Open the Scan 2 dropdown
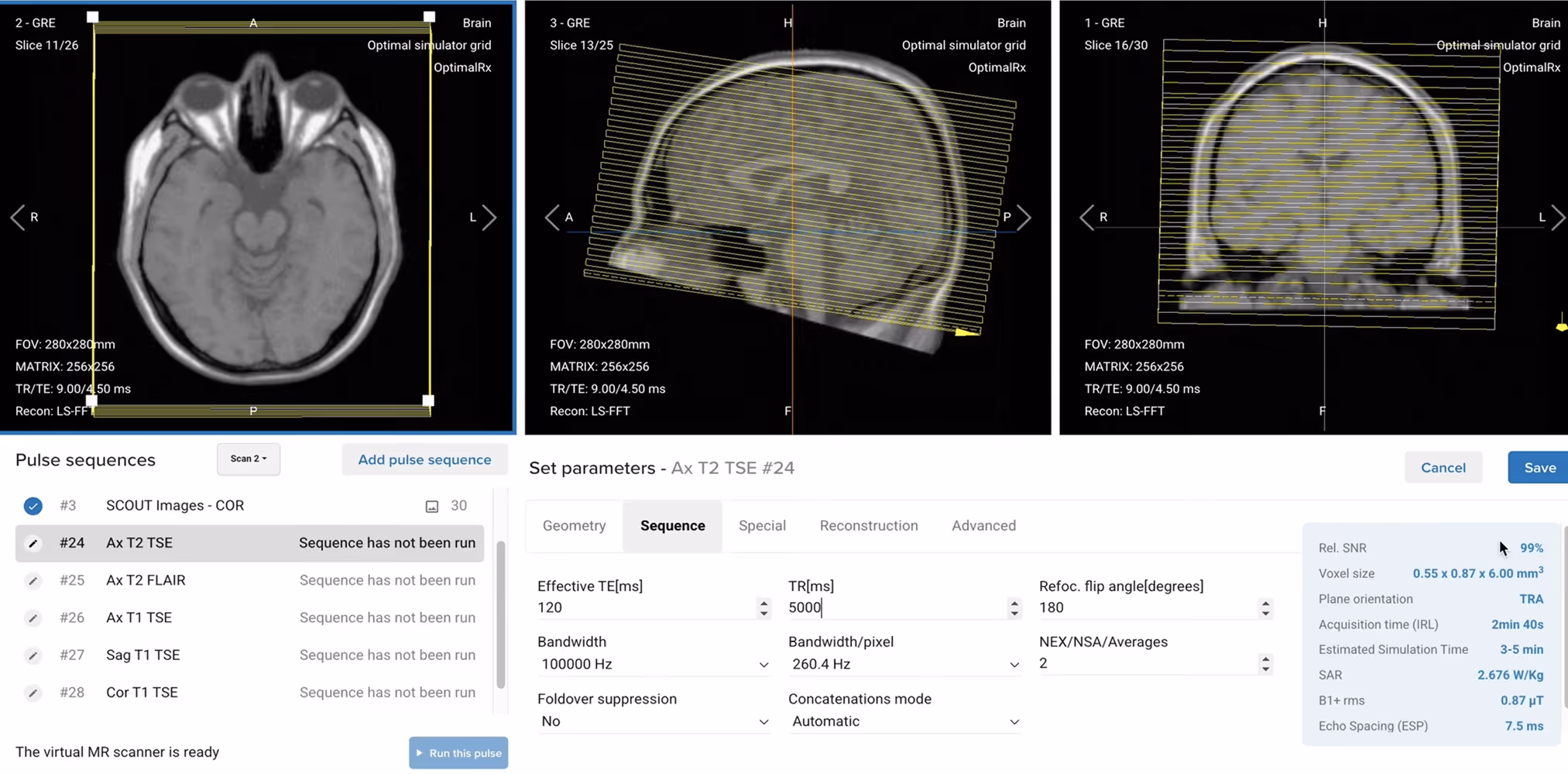 [249, 459]
